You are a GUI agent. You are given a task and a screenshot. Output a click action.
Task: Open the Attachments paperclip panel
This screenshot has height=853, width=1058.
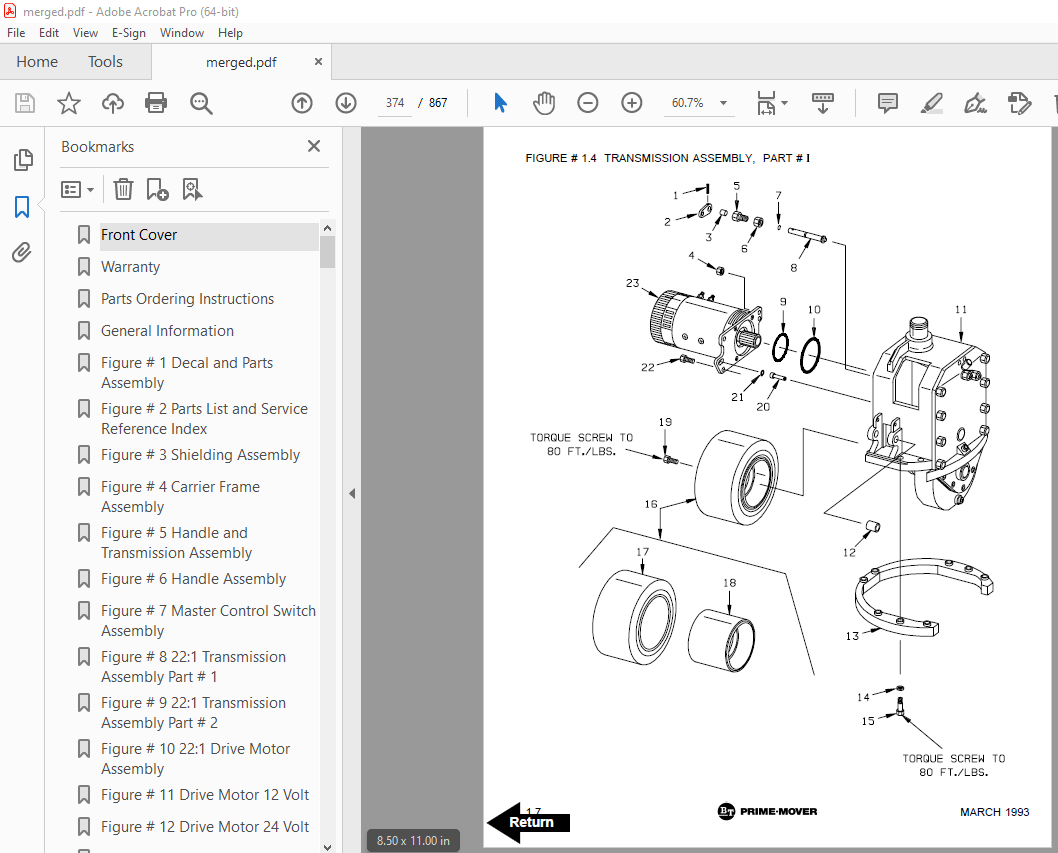22,253
